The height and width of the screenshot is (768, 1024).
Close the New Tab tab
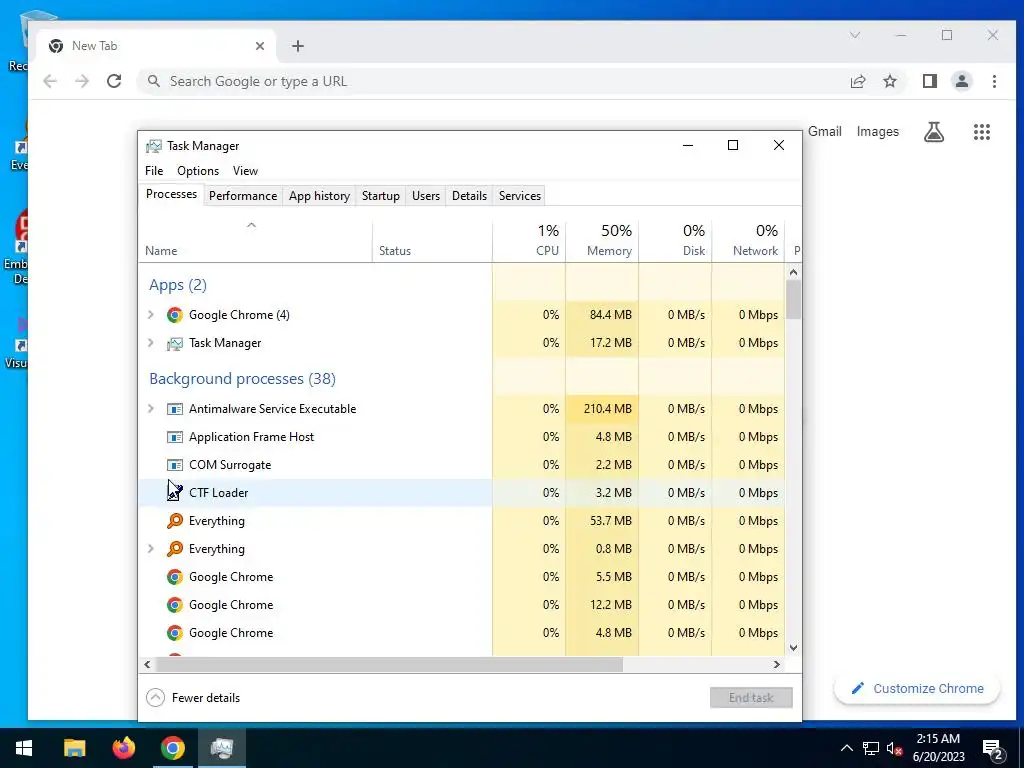tap(260, 46)
